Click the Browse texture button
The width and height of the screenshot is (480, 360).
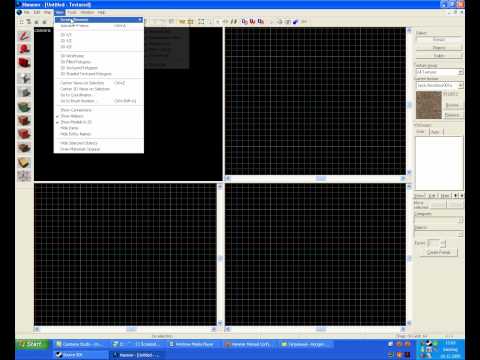[x=453, y=106]
